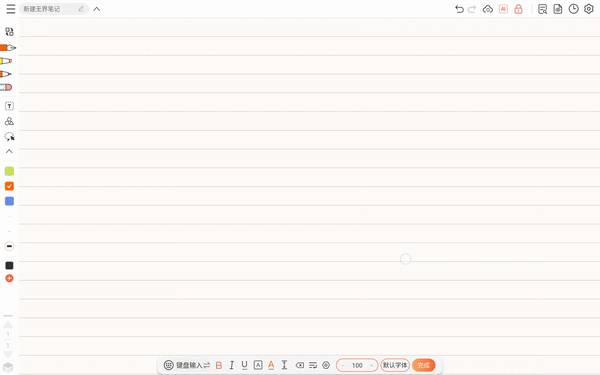Click the backspace delete icon
Viewport: 600px width, 375px height.
pyautogui.click(x=300, y=365)
